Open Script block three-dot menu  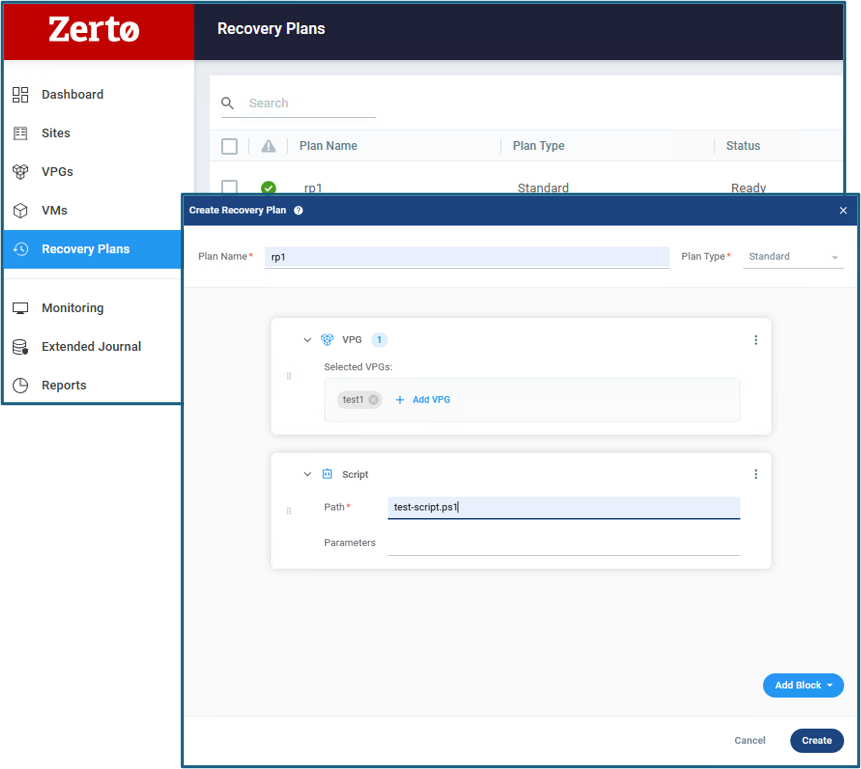(756, 474)
